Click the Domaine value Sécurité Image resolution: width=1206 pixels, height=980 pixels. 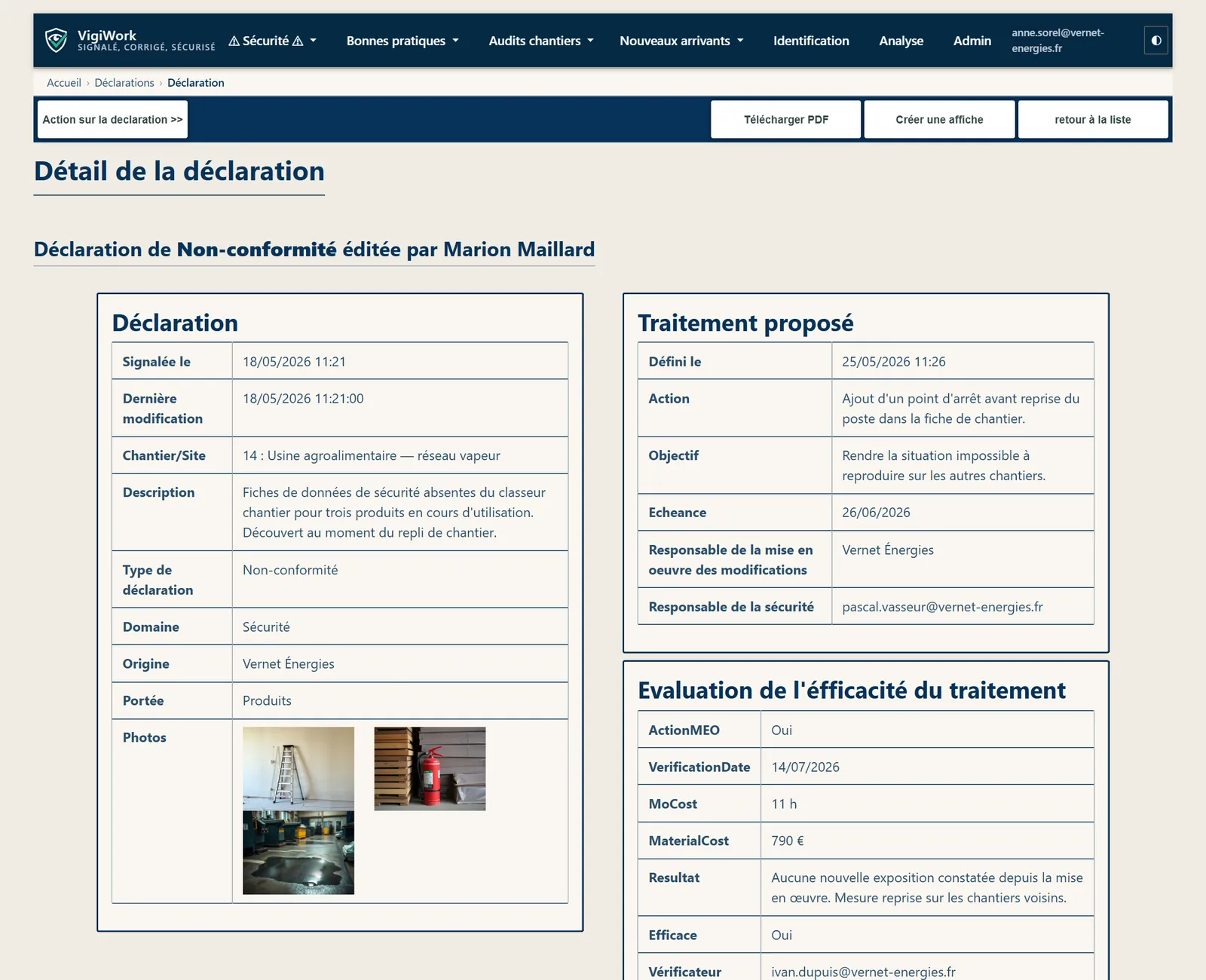266,626
